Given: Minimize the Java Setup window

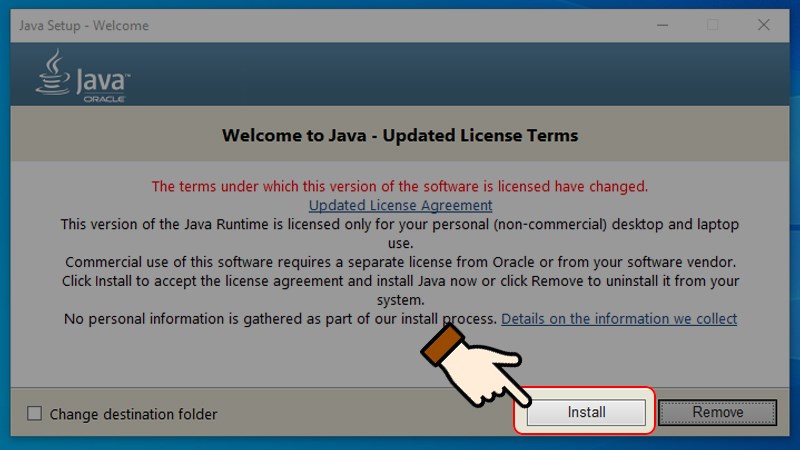Looking at the screenshot, I should click(662, 25).
